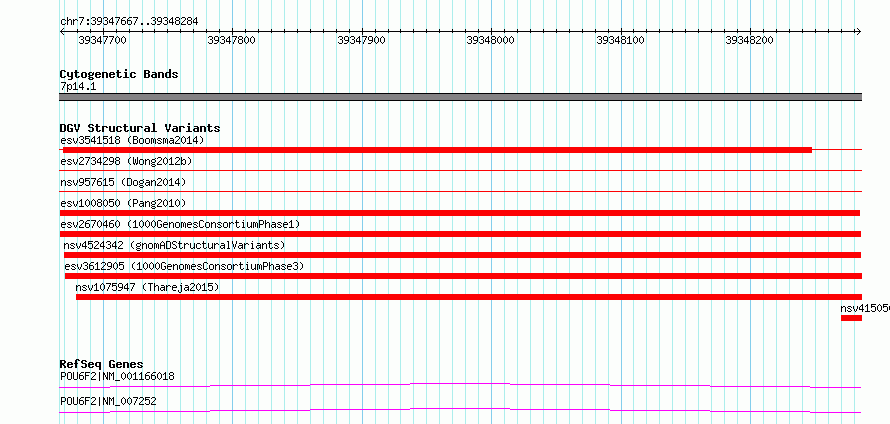The image size is (890, 424).
Task: Click the Cytogenetic Bands track heading
Action: 119,74
